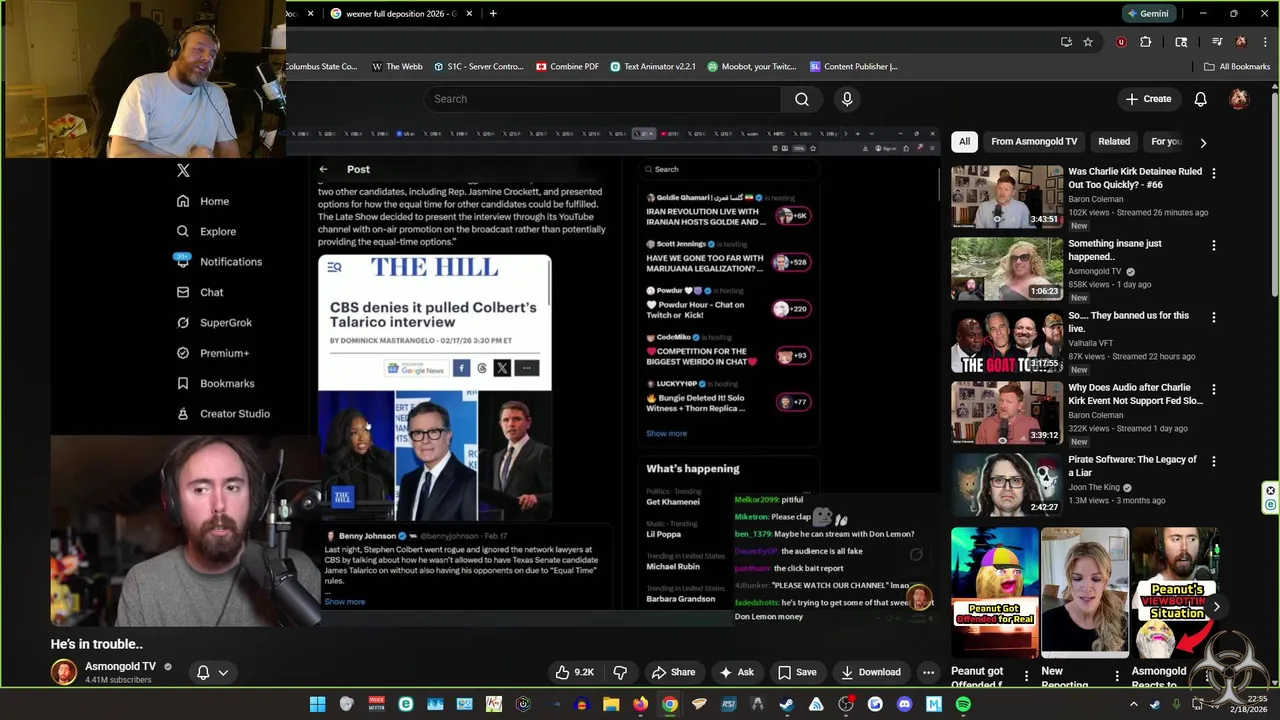Options for 'Was Charlie Kirk Detainee' video
Screen dimensions: 1280x720
pyautogui.click(x=1213, y=173)
